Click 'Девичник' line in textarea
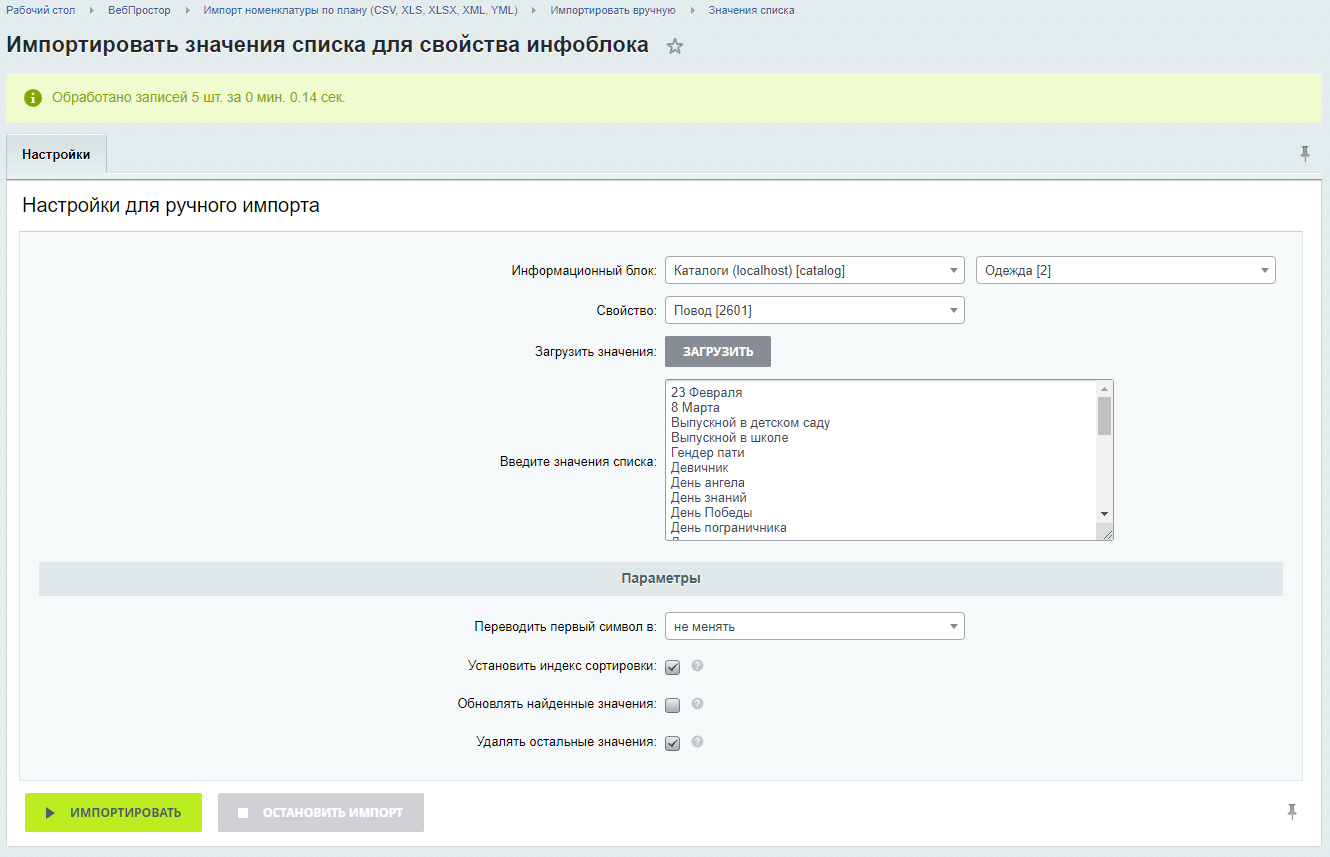Image resolution: width=1330 pixels, height=857 pixels. point(700,468)
